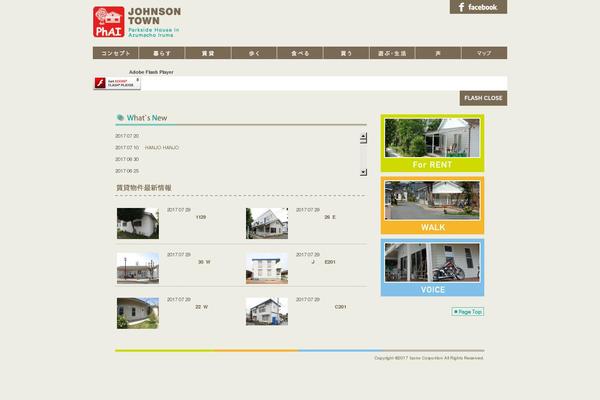The image size is (600, 400).
Task: Click the What's New scrollbar up arrow
Action: pos(364,137)
